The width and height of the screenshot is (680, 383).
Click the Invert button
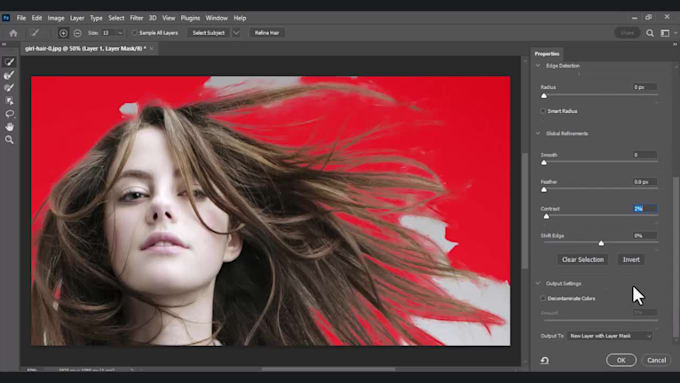631,259
